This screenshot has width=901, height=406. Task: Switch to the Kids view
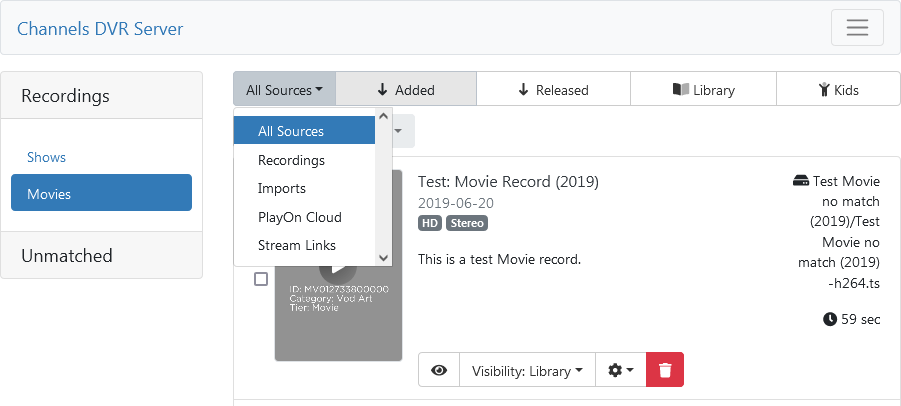(838, 90)
